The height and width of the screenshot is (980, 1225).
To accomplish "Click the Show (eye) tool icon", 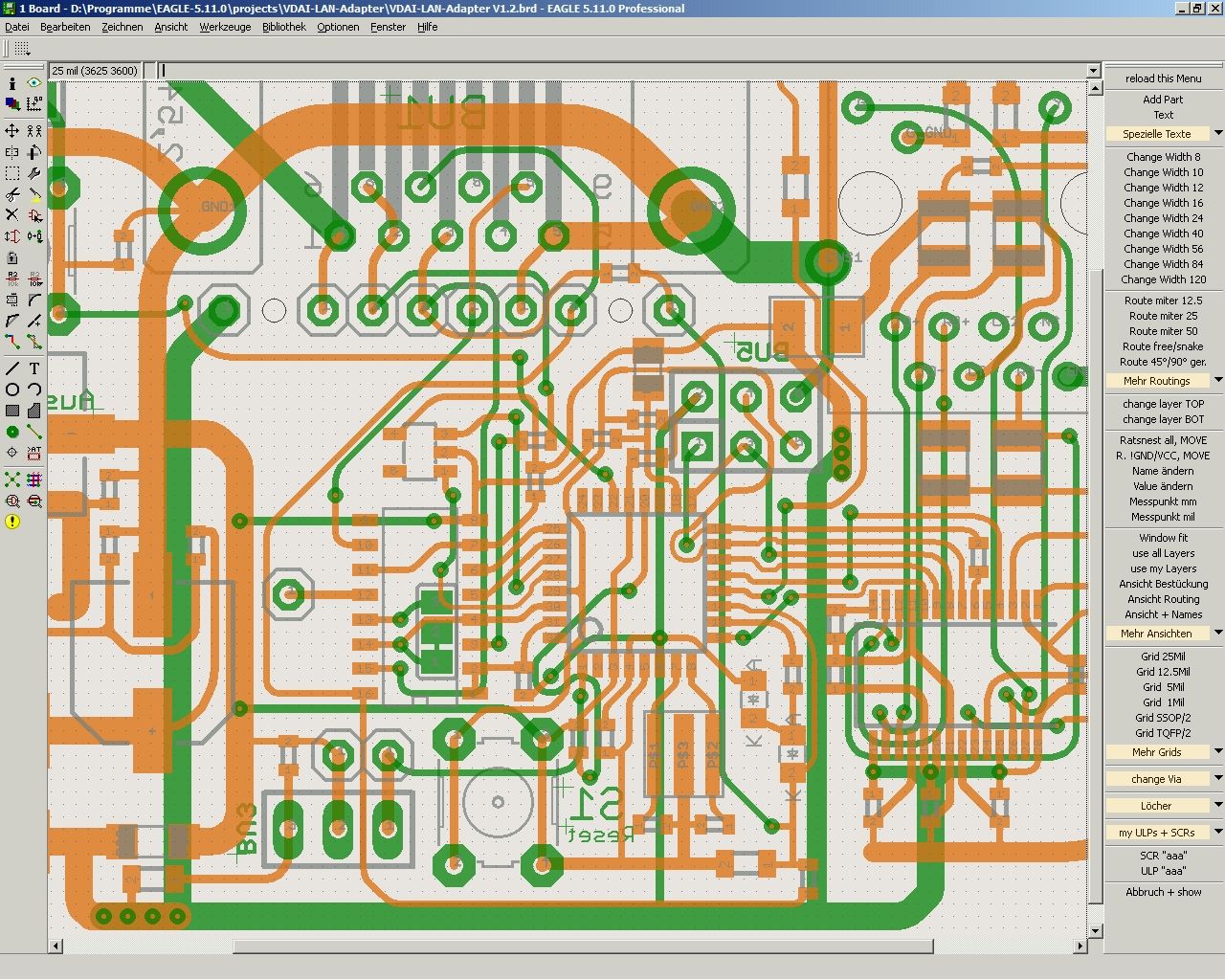I will click(34, 83).
